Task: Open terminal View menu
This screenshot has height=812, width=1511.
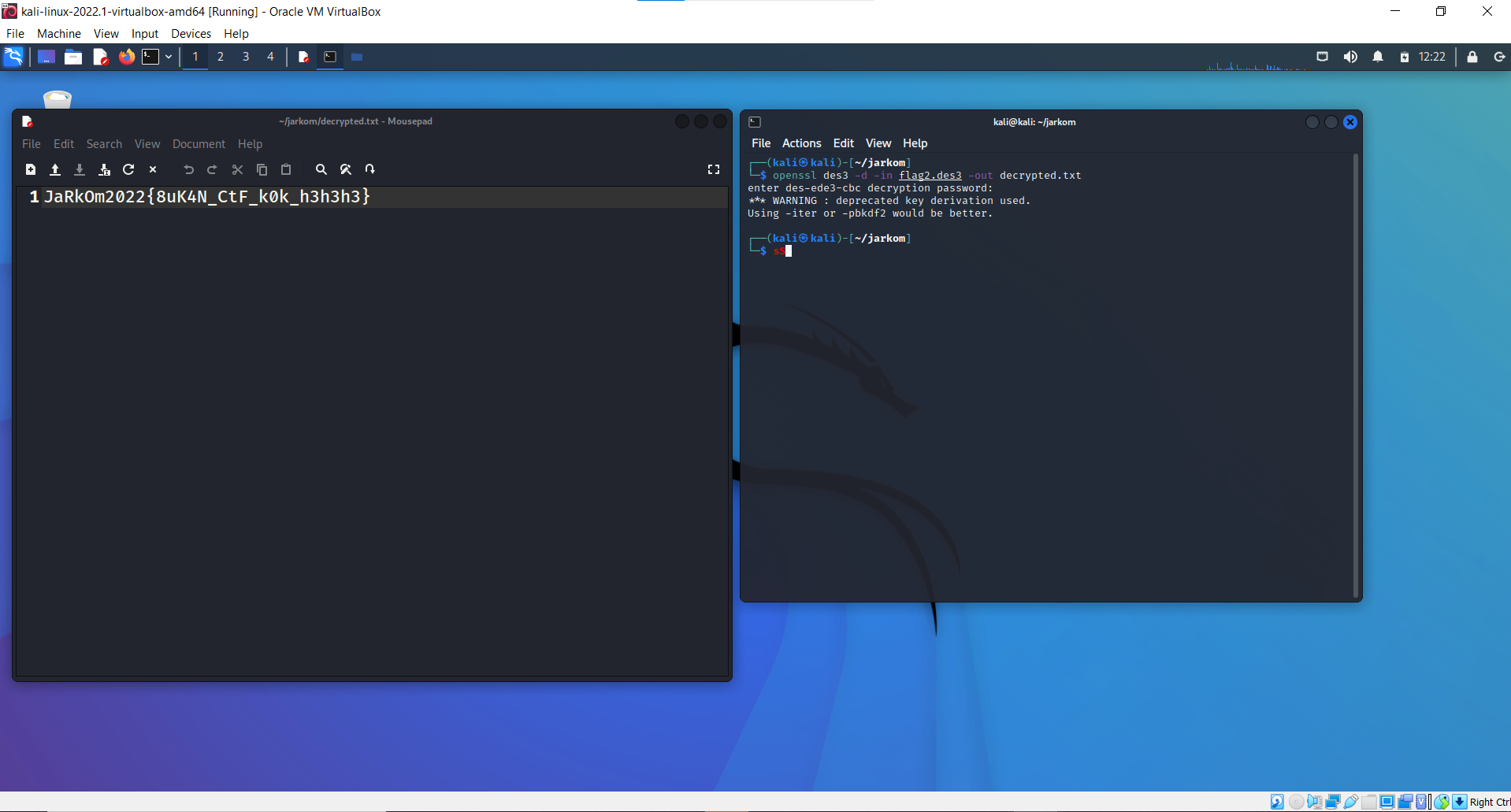Action: tap(878, 143)
